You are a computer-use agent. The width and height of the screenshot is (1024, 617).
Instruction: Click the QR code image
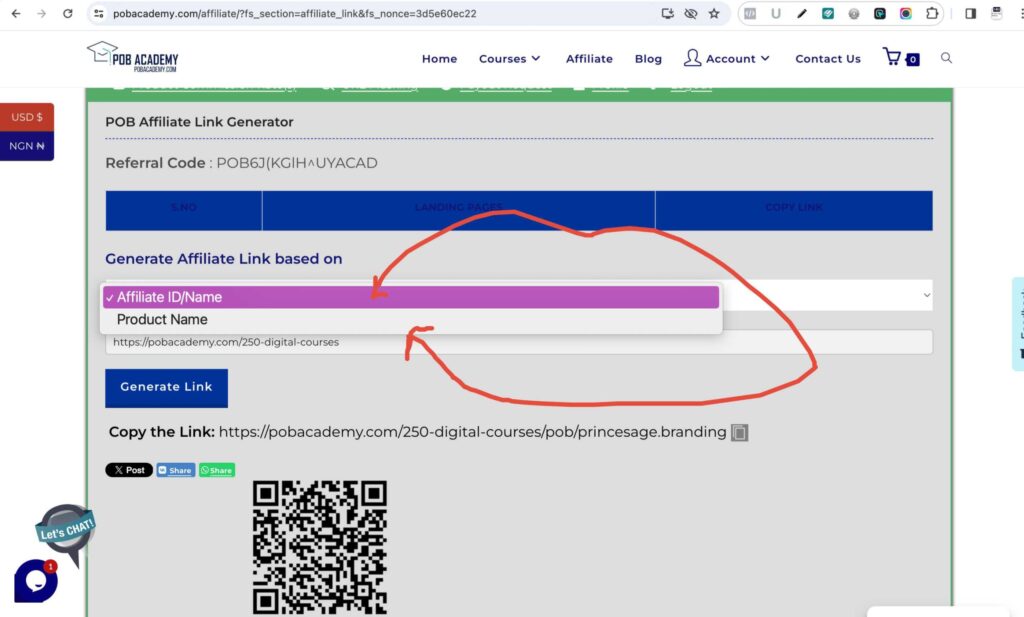[320, 547]
